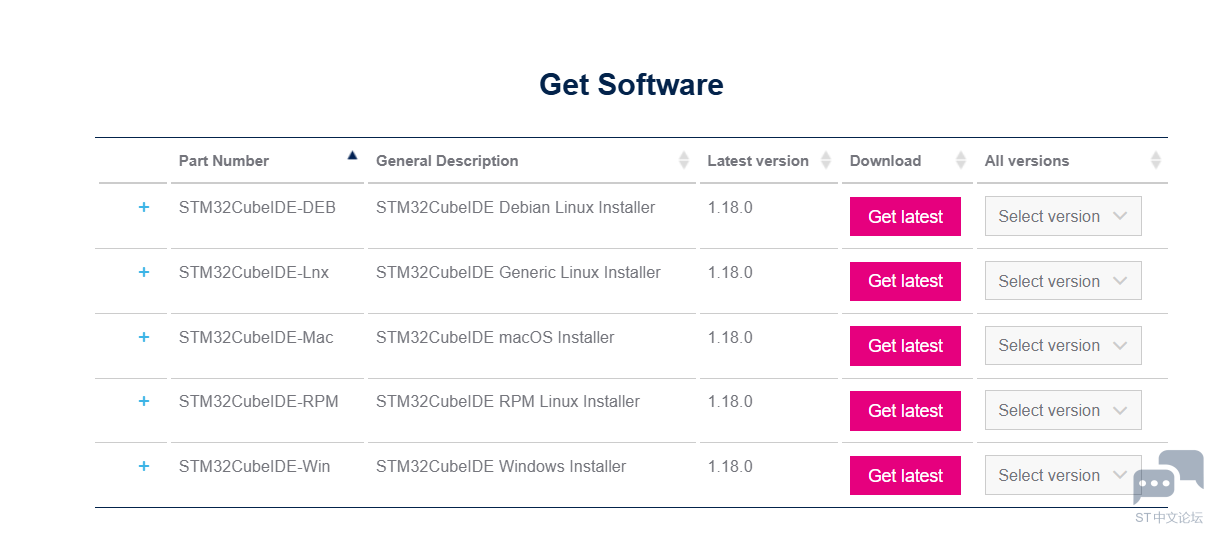Expand the STM32CubeIDE-RPM row plus icon

(x=144, y=401)
